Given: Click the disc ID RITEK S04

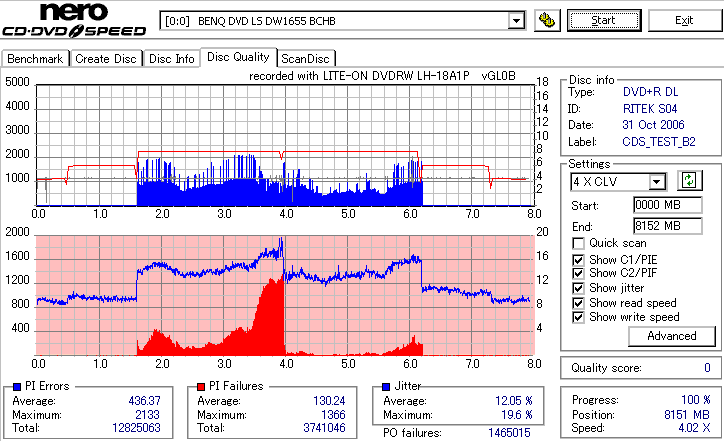Looking at the screenshot, I should 650,109.
